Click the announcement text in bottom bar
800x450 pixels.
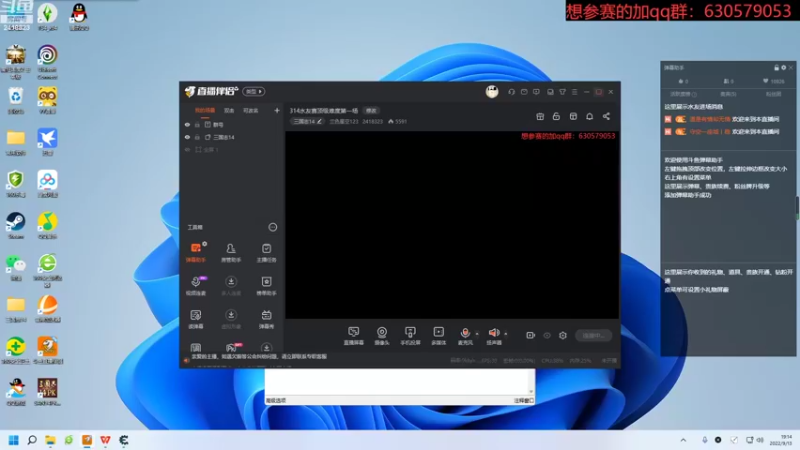tap(259, 357)
